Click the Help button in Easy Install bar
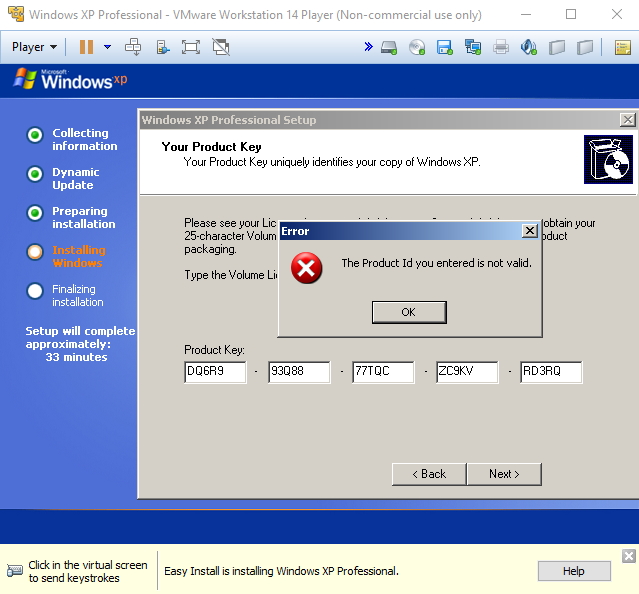Screen dimensions: 639x594 [x=574, y=571]
